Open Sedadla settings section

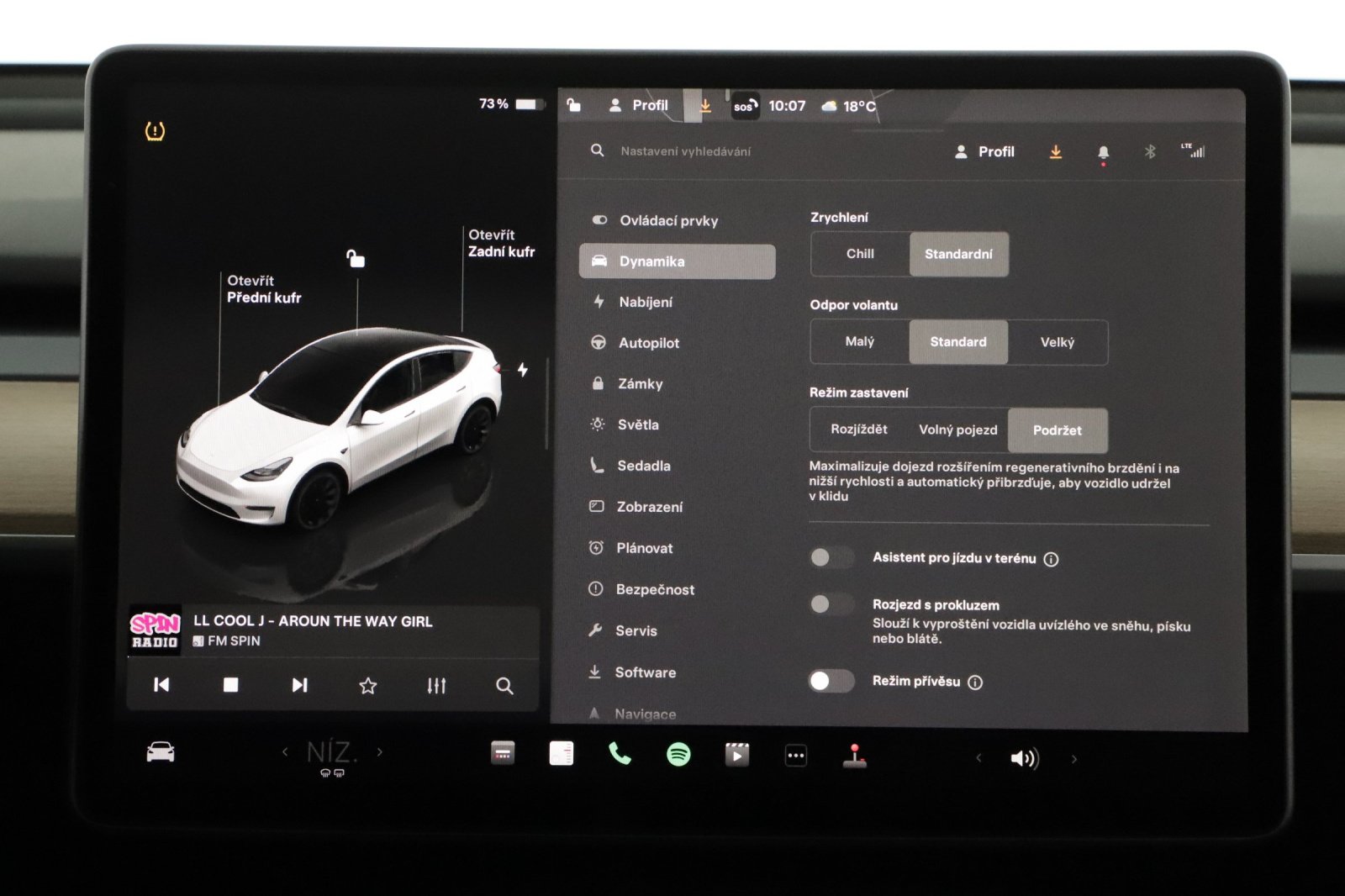point(677,466)
